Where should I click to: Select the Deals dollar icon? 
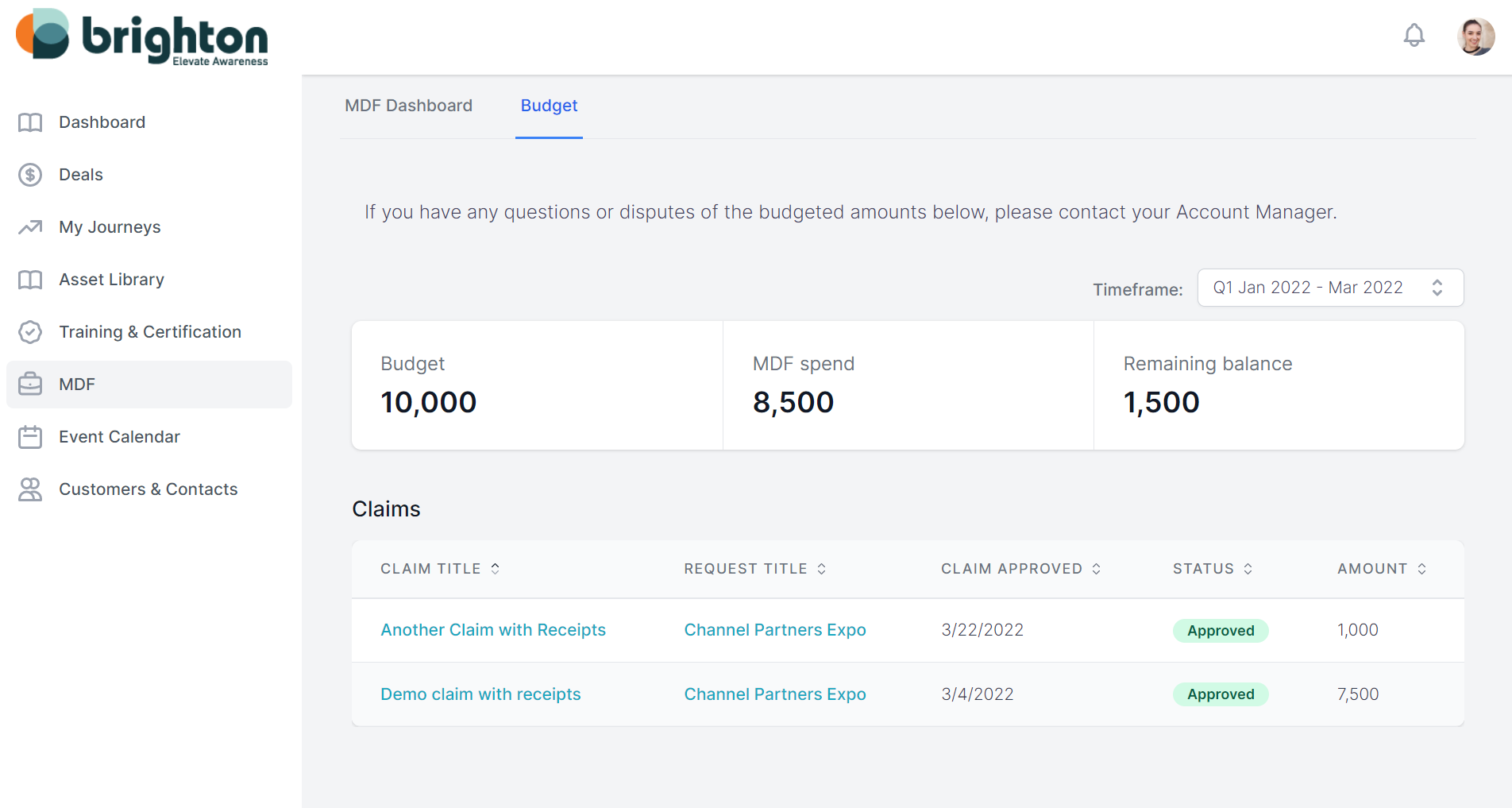(30, 174)
